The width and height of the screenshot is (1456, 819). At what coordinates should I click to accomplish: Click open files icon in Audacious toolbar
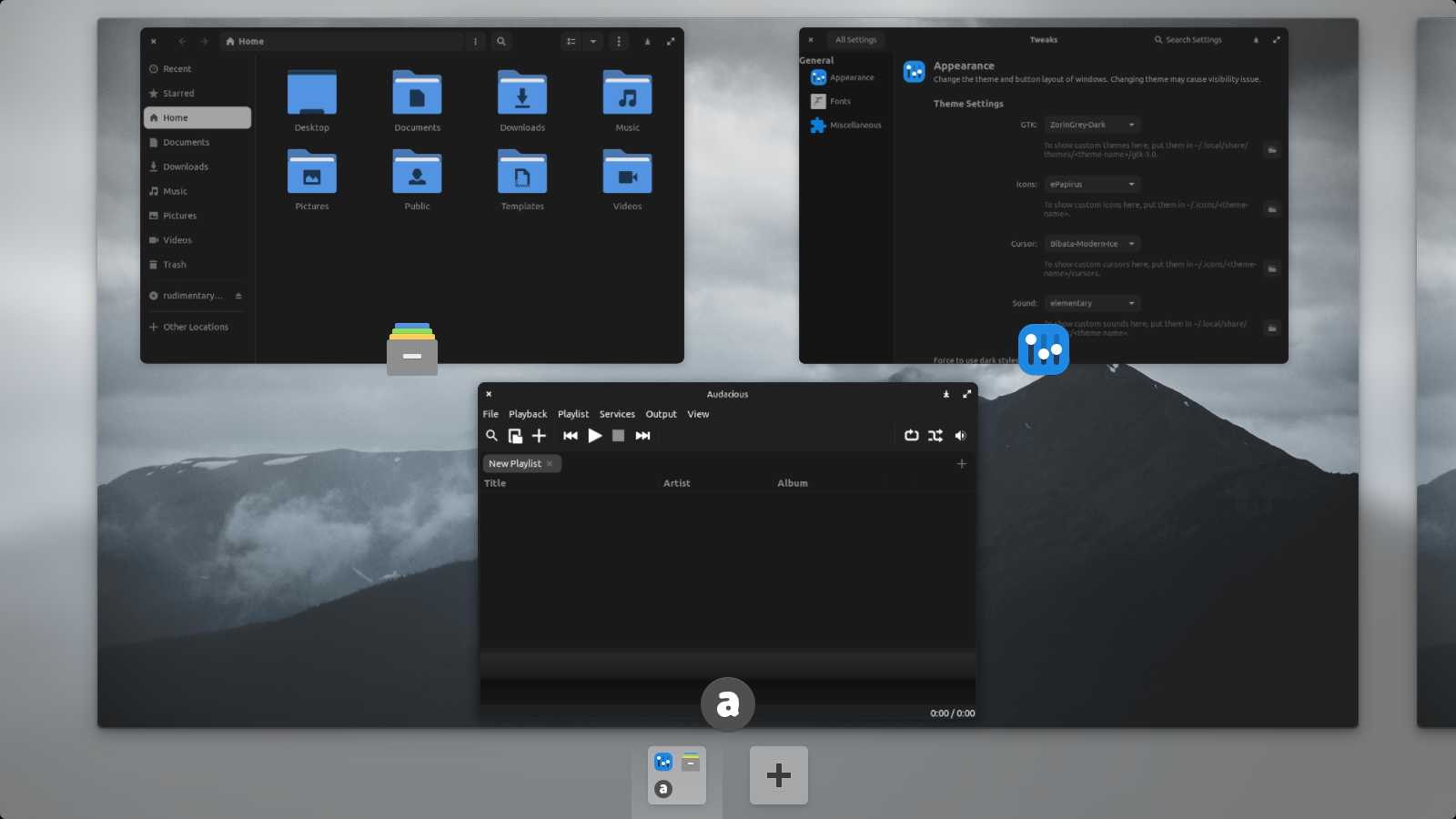click(x=515, y=436)
